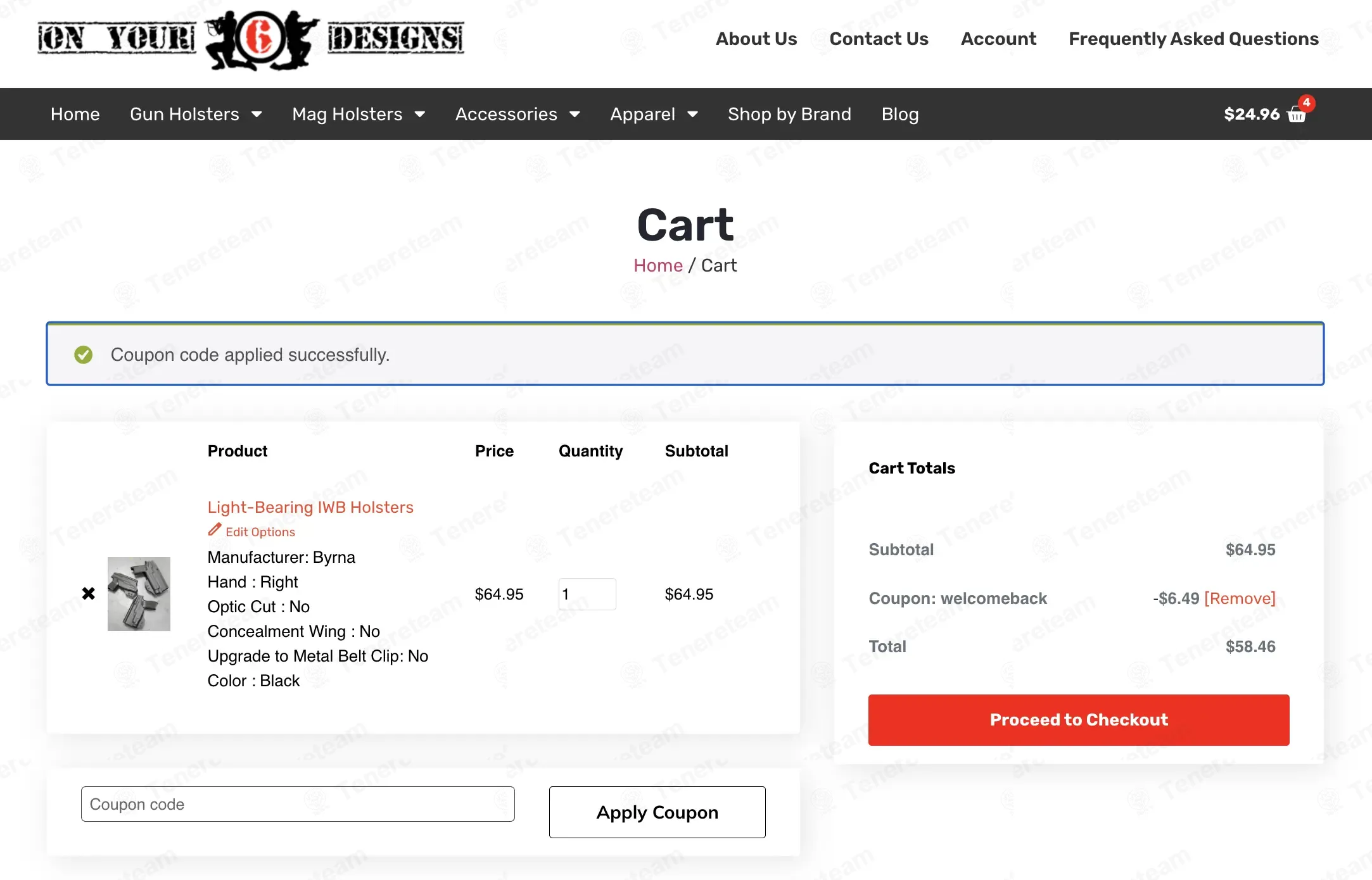Open the Blog menu item
The width and height of the screenshot is (1372, 880).
click(899, 114)
